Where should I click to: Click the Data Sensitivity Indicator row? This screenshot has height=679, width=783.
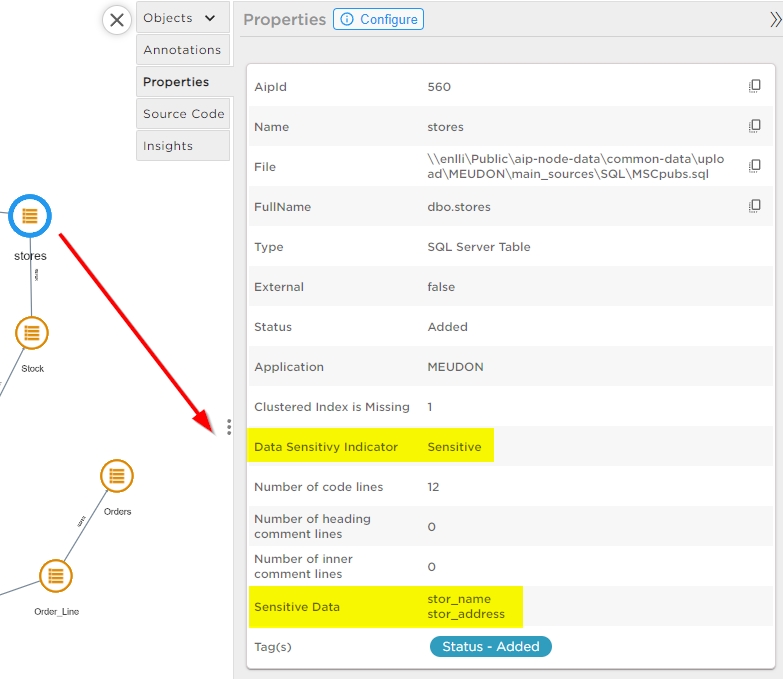pos(372,447)
